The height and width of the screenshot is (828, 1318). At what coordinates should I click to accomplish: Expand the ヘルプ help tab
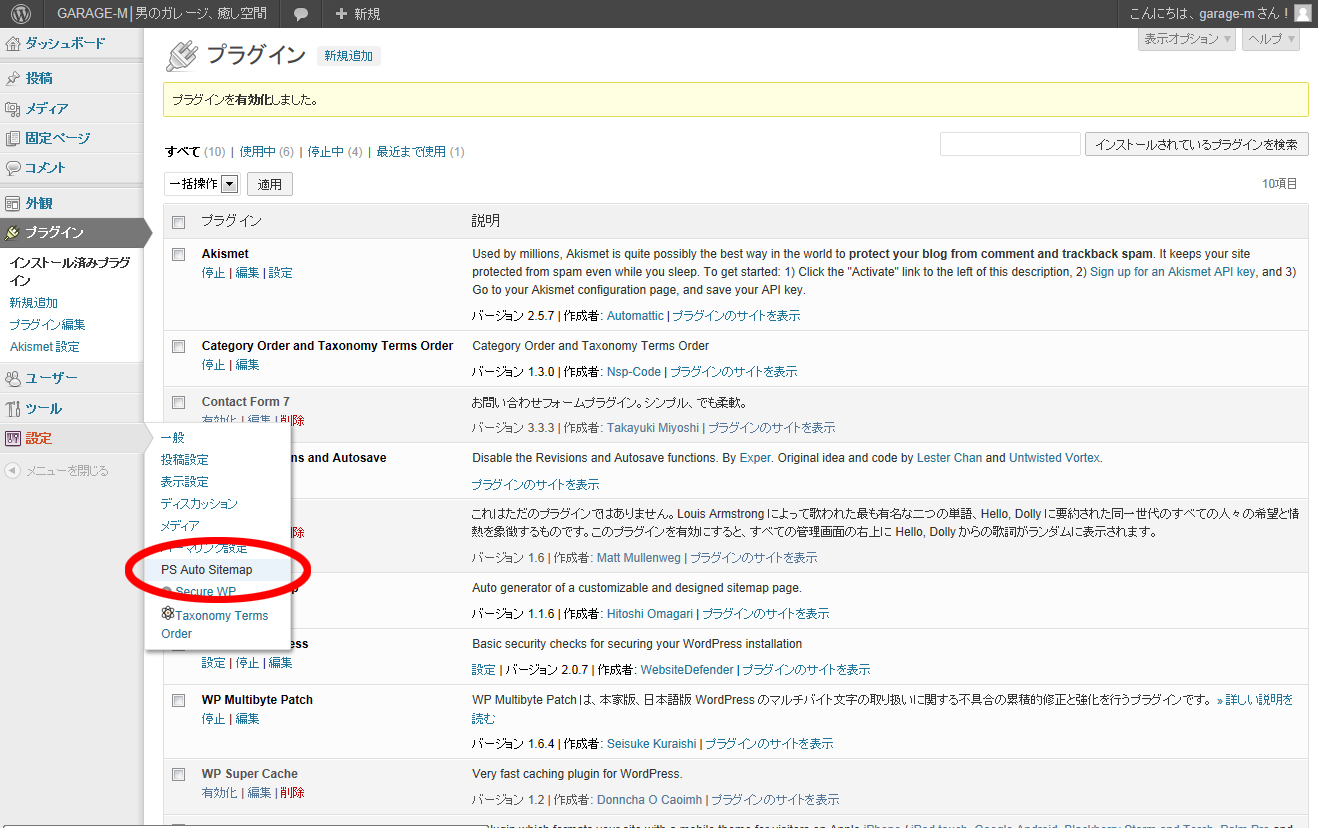1270,39
